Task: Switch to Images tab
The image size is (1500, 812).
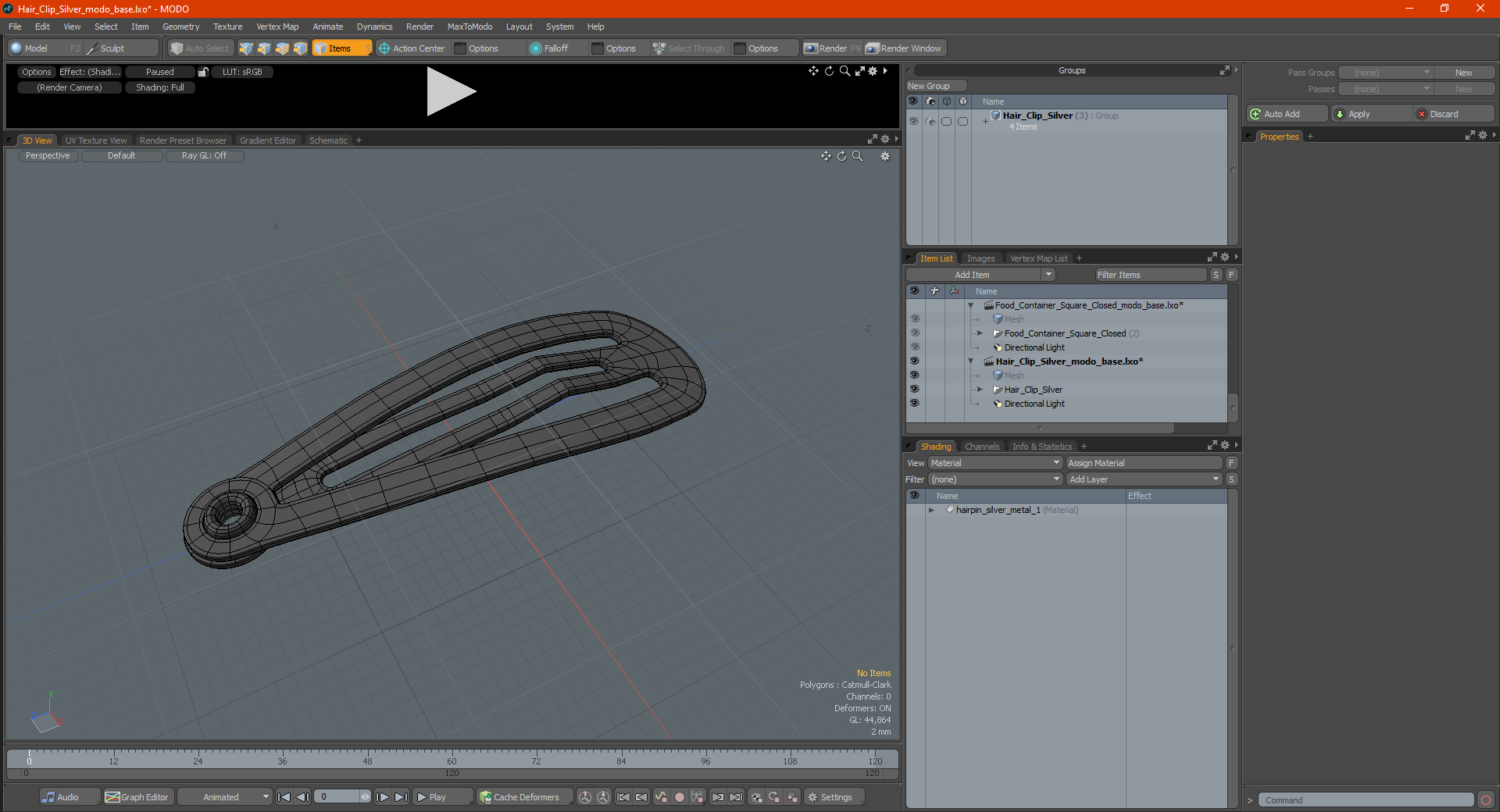Action: [980, 258]
